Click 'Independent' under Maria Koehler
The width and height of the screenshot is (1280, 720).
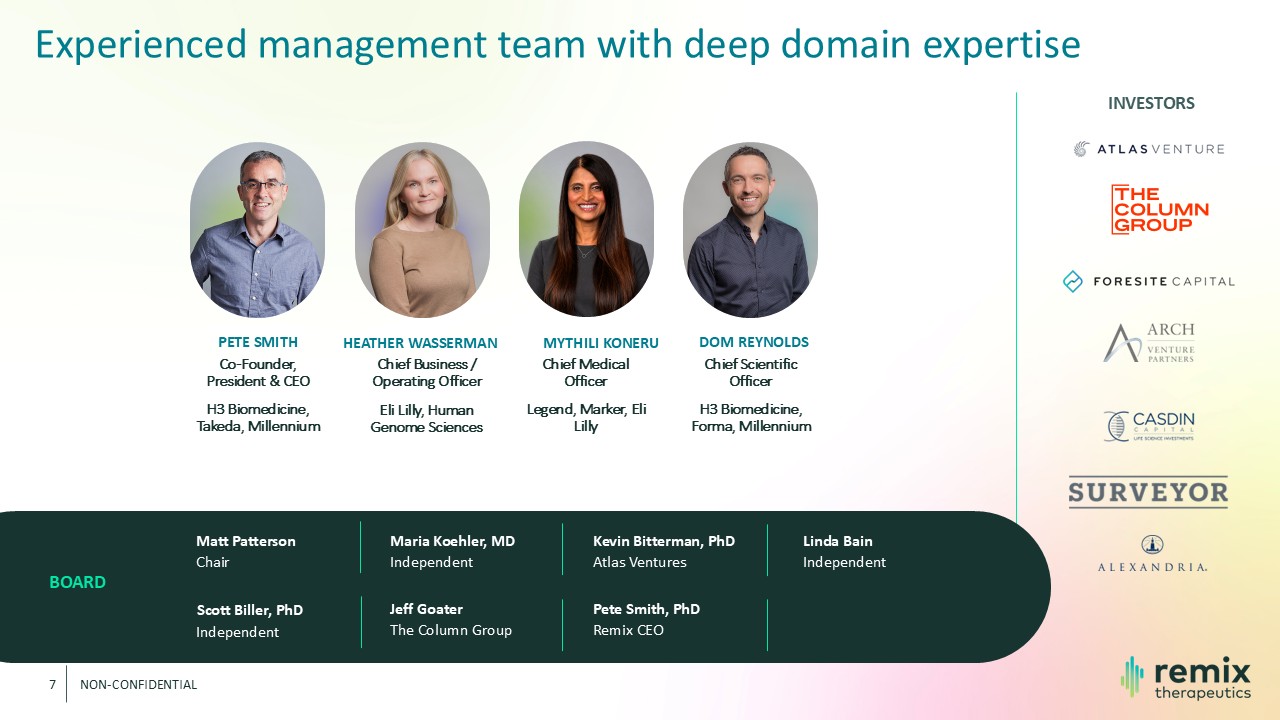pos(431,562)
